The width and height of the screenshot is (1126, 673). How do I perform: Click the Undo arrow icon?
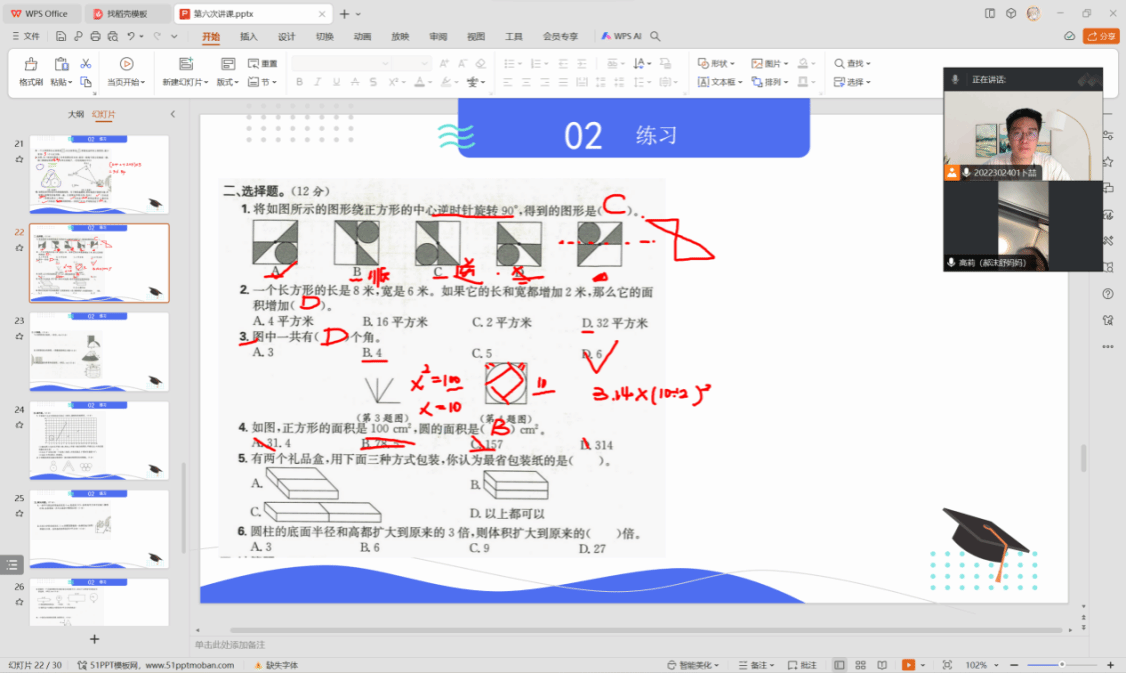coord(131,36)
